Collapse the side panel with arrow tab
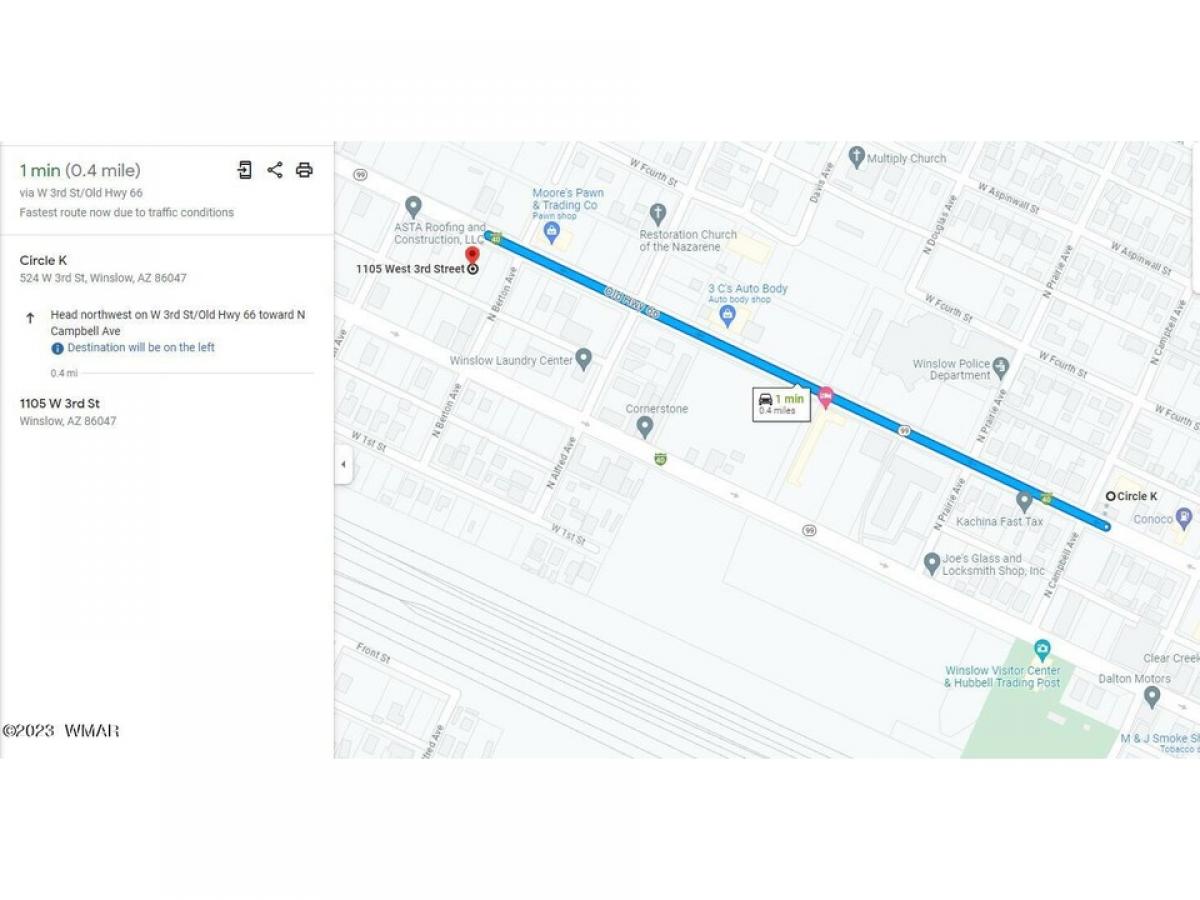Viewport: 1200px width, 900px height. point(343,465)
